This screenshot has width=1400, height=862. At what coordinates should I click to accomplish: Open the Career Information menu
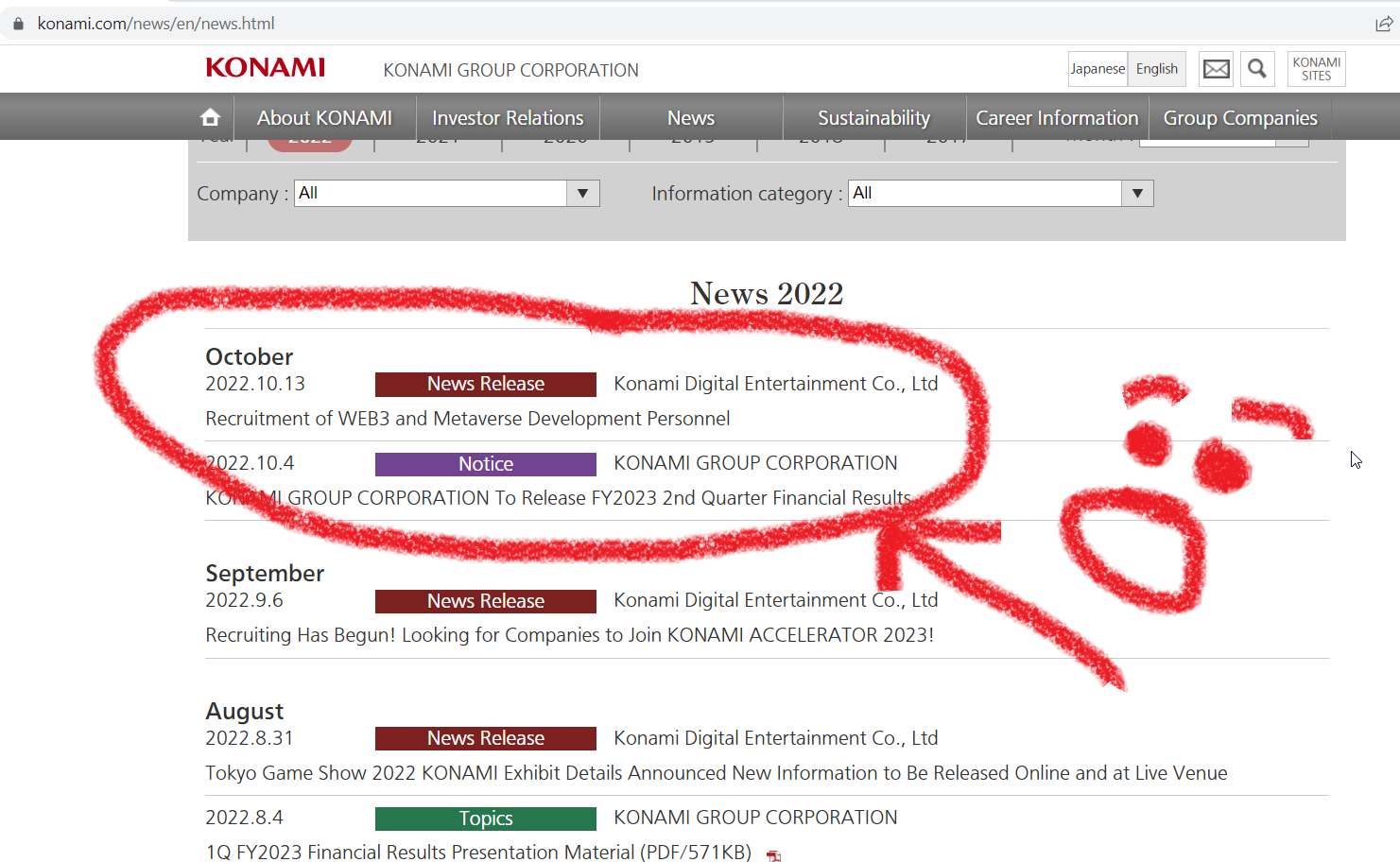[x=1057, y=117]
